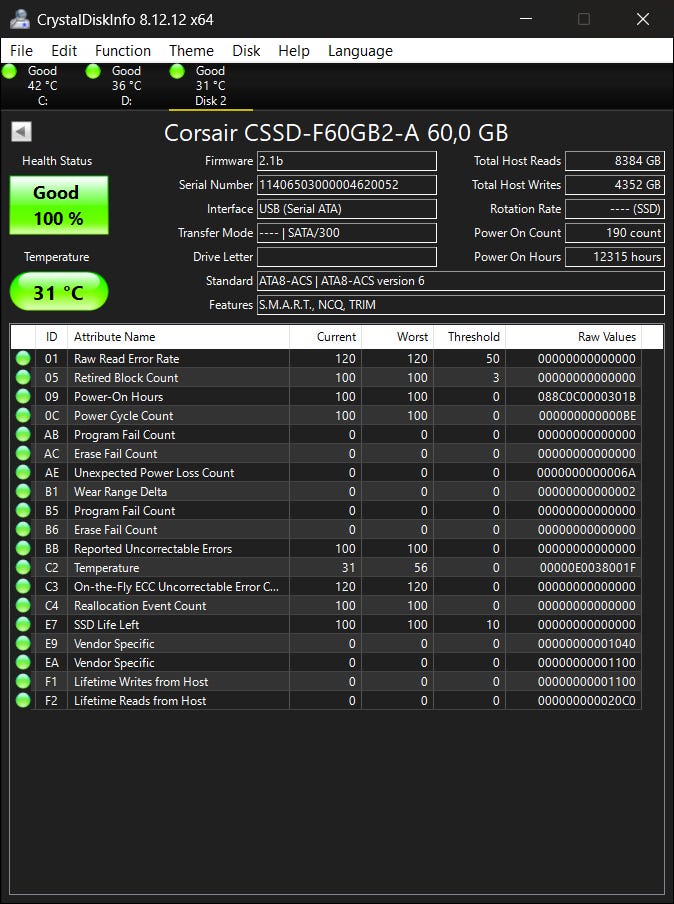Click the Features field S.M.A.R.T., NCQ, TRIM
Viewport: 674px width, 904px height.
tap(461, 305)
